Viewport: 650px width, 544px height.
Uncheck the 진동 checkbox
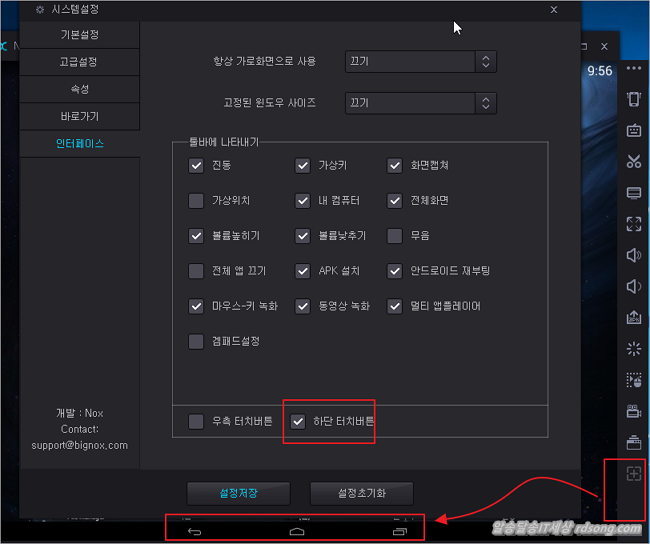(x=196, y=165)
